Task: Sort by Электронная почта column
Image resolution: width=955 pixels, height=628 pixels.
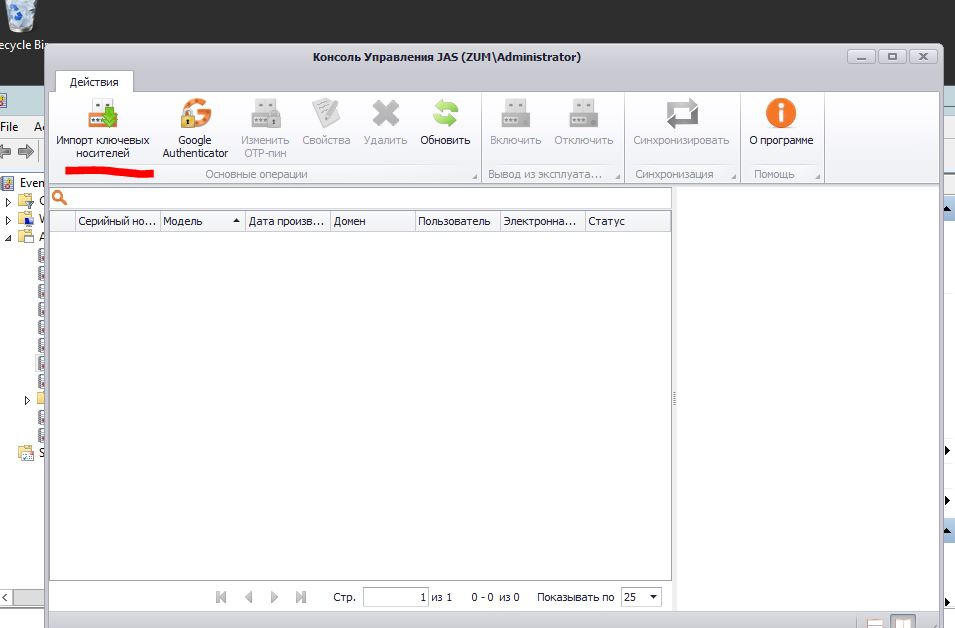Action: point(542,221)
